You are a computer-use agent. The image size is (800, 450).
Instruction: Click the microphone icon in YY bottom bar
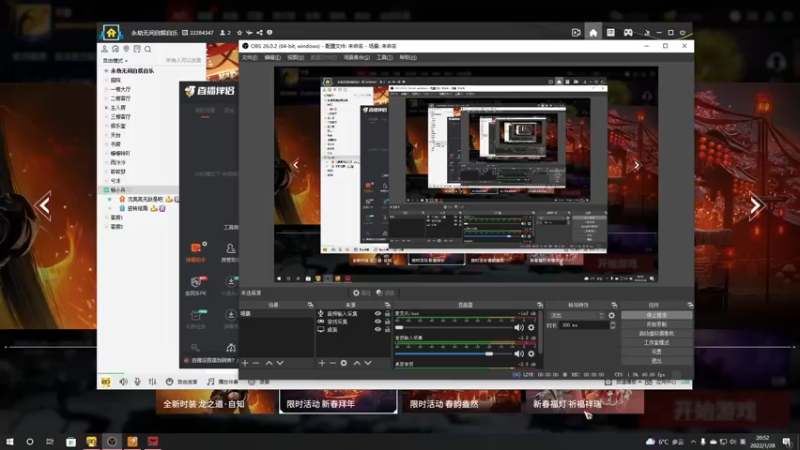137,382
